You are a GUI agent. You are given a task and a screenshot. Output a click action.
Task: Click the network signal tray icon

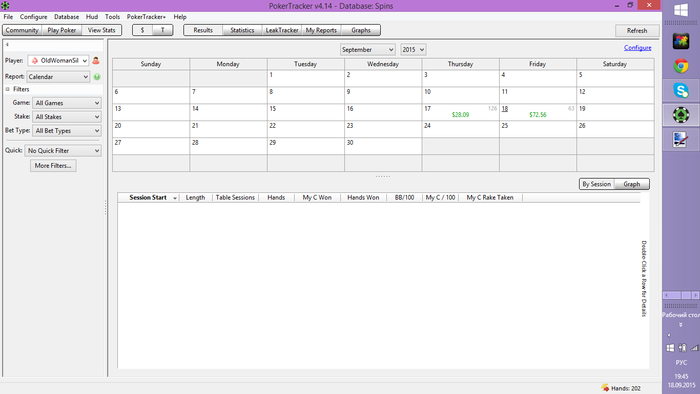click(694, 348)
